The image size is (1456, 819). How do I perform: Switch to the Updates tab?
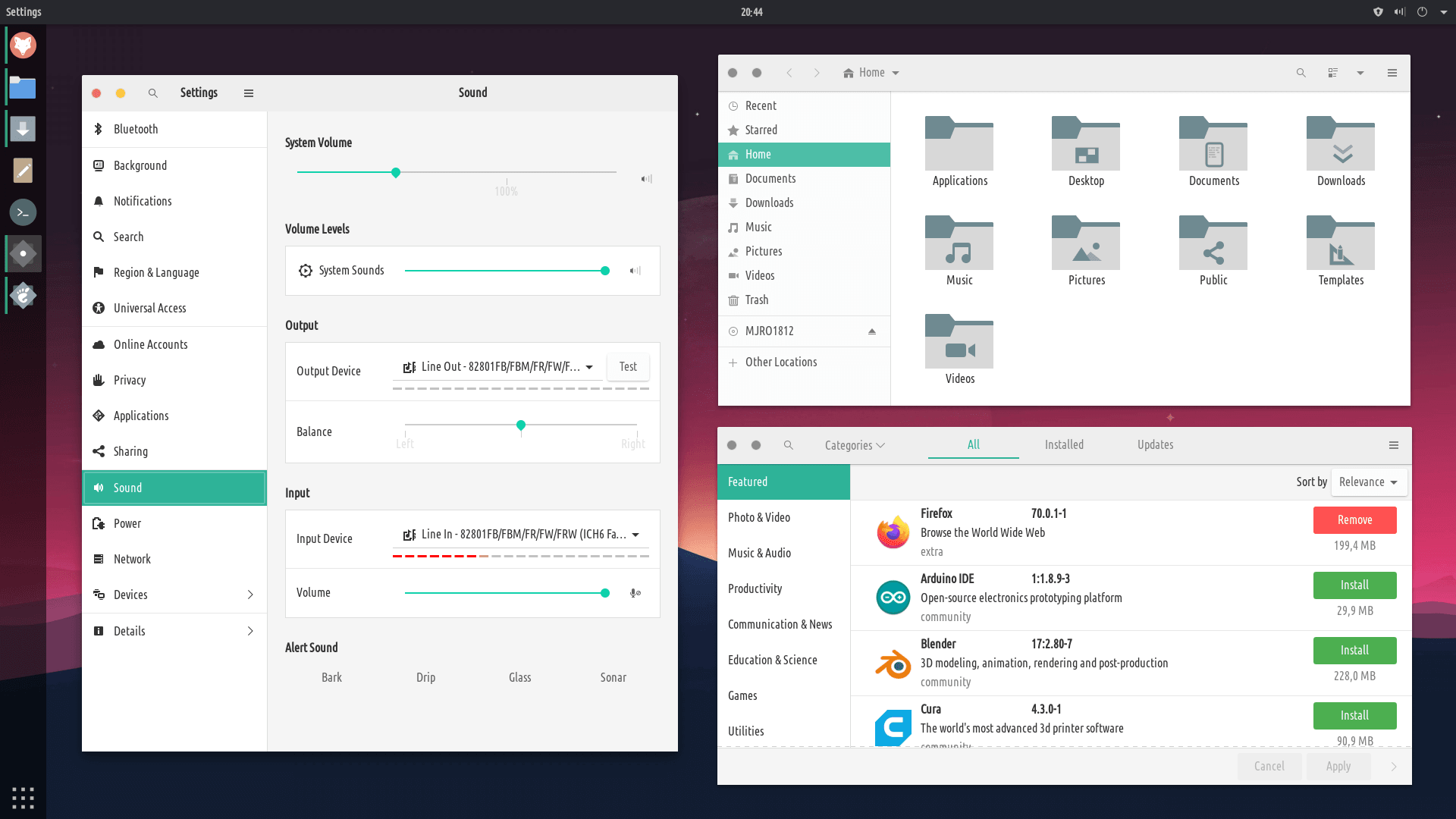coord(1155,445)
